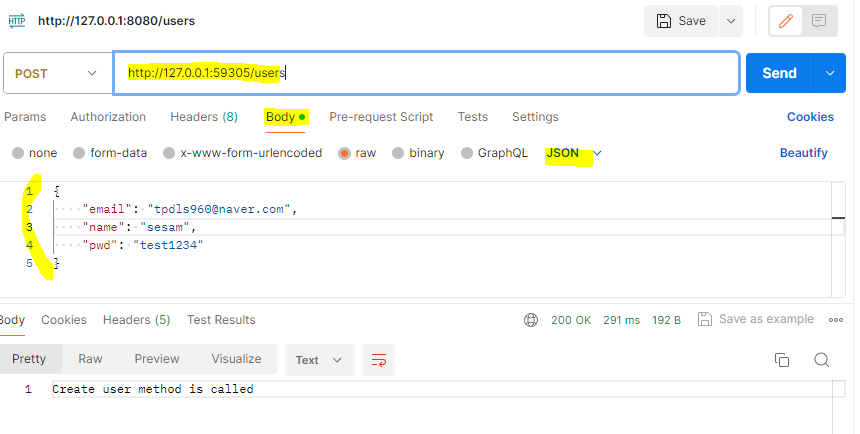Open the Save options dropdown arrow

tap(731, 21)
